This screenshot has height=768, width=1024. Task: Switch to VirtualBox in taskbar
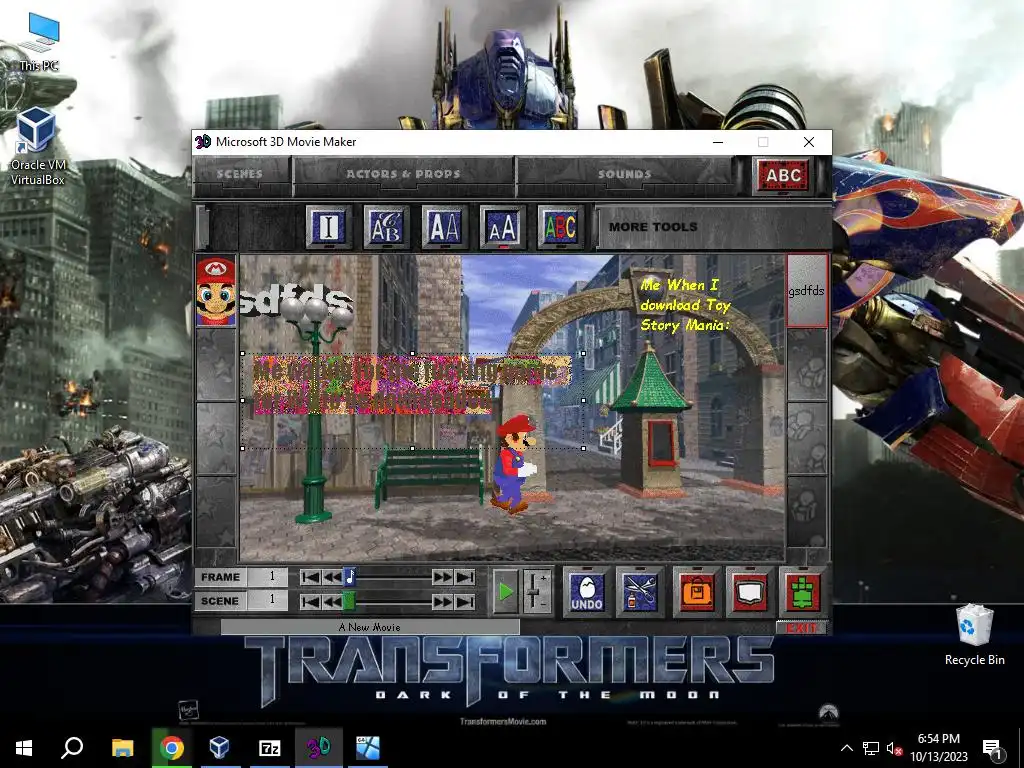pos(220,748)
